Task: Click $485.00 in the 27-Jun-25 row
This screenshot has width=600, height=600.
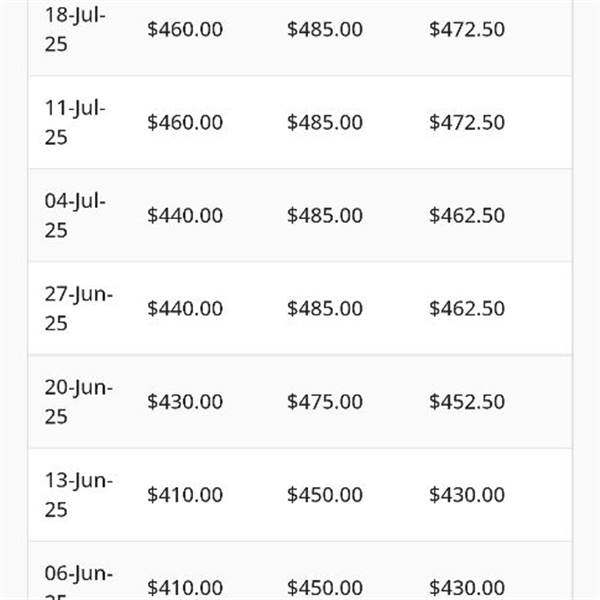Action: tap(325, 308)
